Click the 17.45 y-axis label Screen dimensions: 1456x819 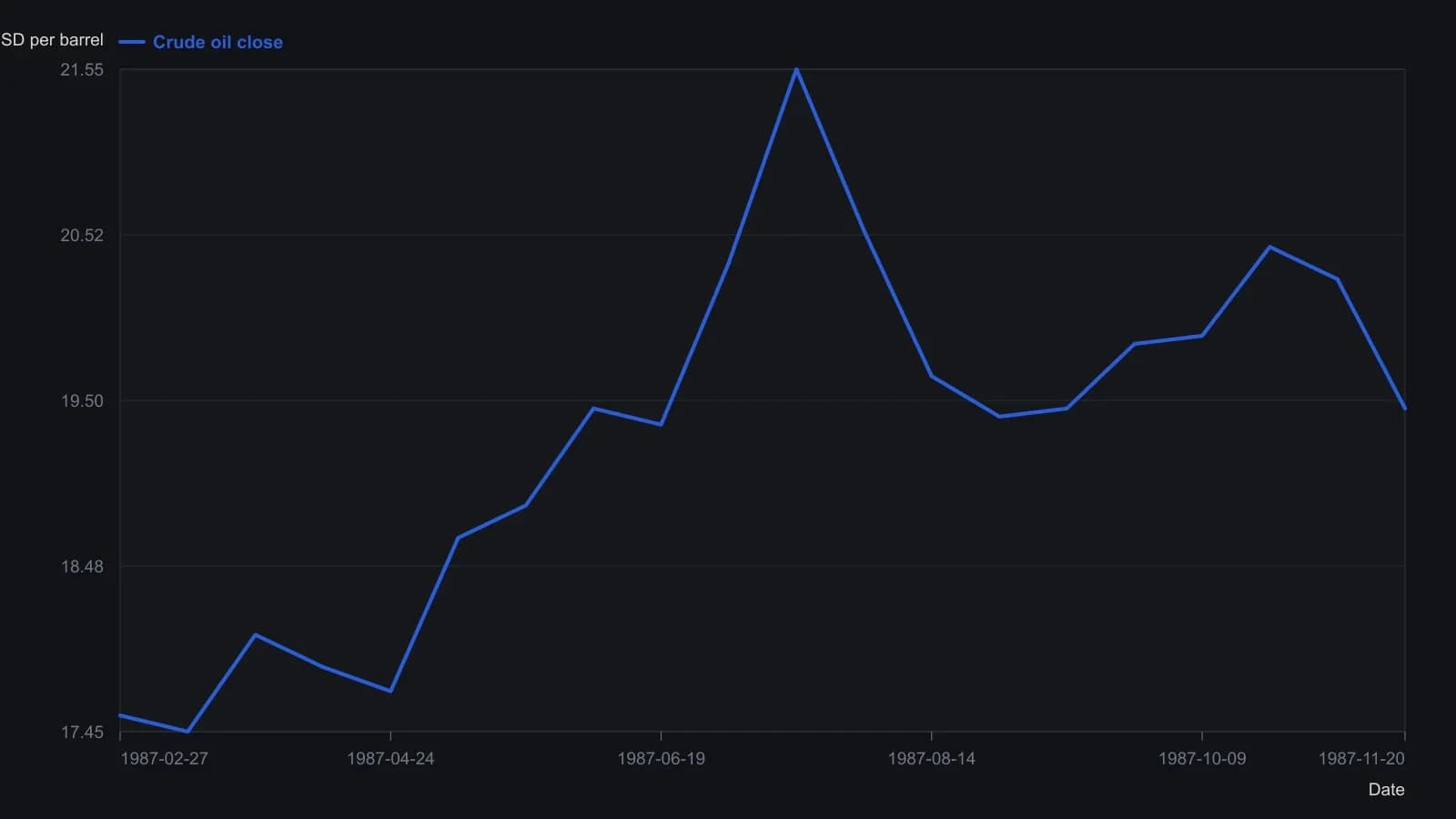[x=82, y=733]
